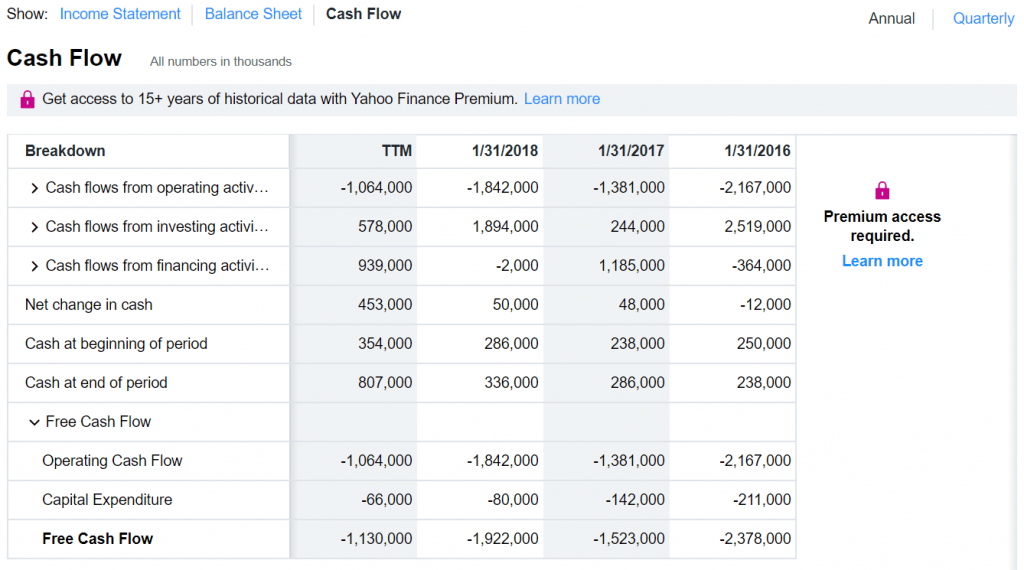Click the 1/31/2017 column header
Image resolution: width=1024 pixels, height=570 pixels.
coord(631,151)
